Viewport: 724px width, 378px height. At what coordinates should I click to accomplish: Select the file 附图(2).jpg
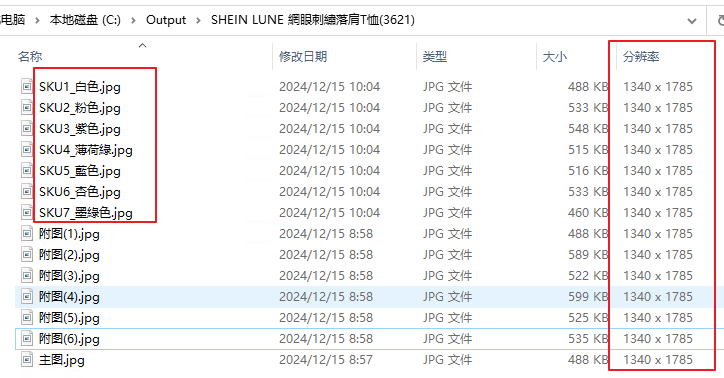tap(69, 254)
